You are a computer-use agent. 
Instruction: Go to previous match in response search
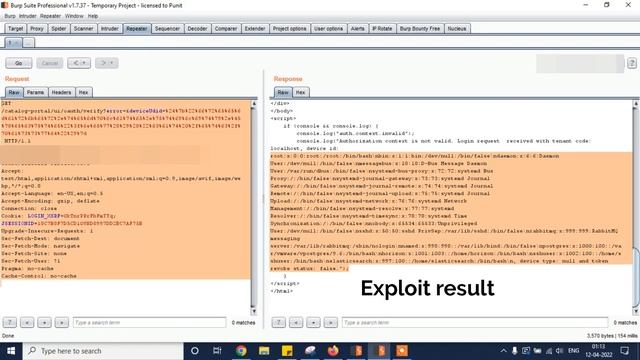pos(296,322)
